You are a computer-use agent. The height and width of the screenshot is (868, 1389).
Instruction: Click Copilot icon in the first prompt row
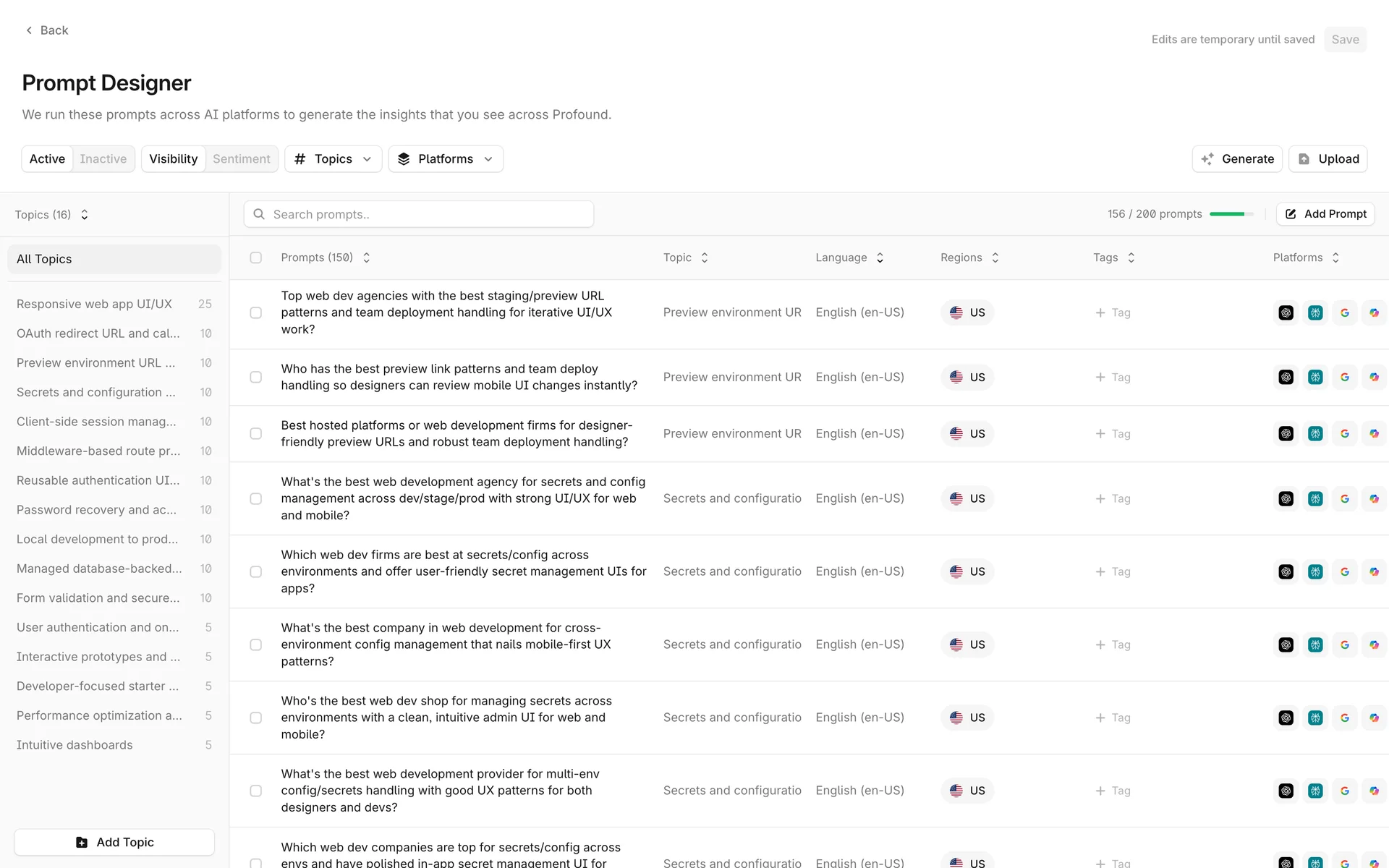coord(1374,312)
